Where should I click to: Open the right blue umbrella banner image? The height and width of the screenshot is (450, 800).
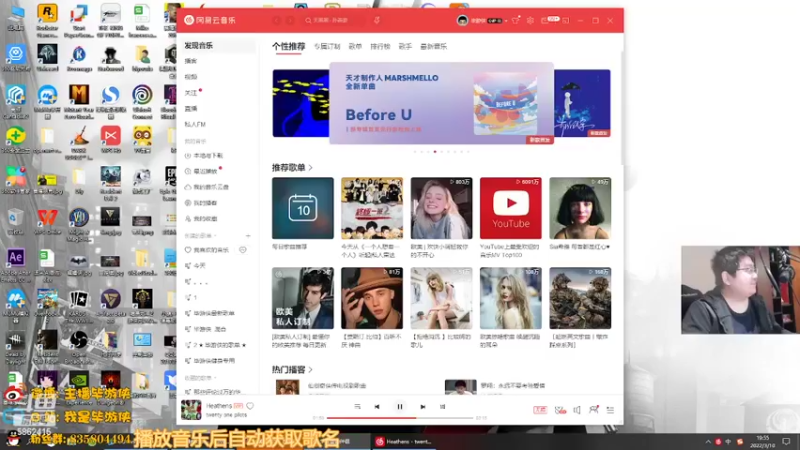[582, 104]
